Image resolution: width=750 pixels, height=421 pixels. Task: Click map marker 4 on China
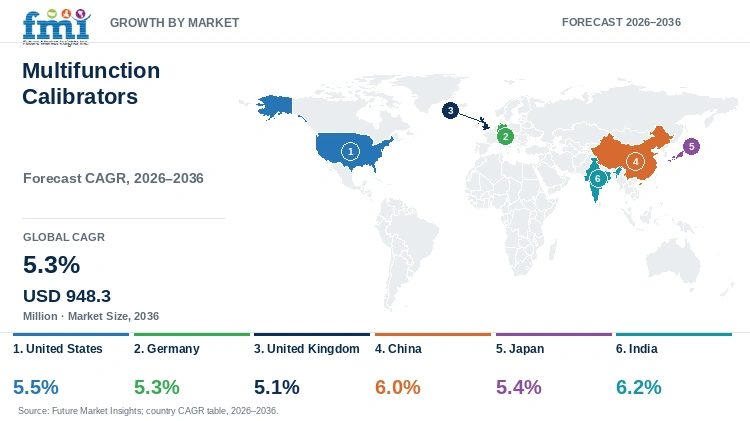[635, 162]
